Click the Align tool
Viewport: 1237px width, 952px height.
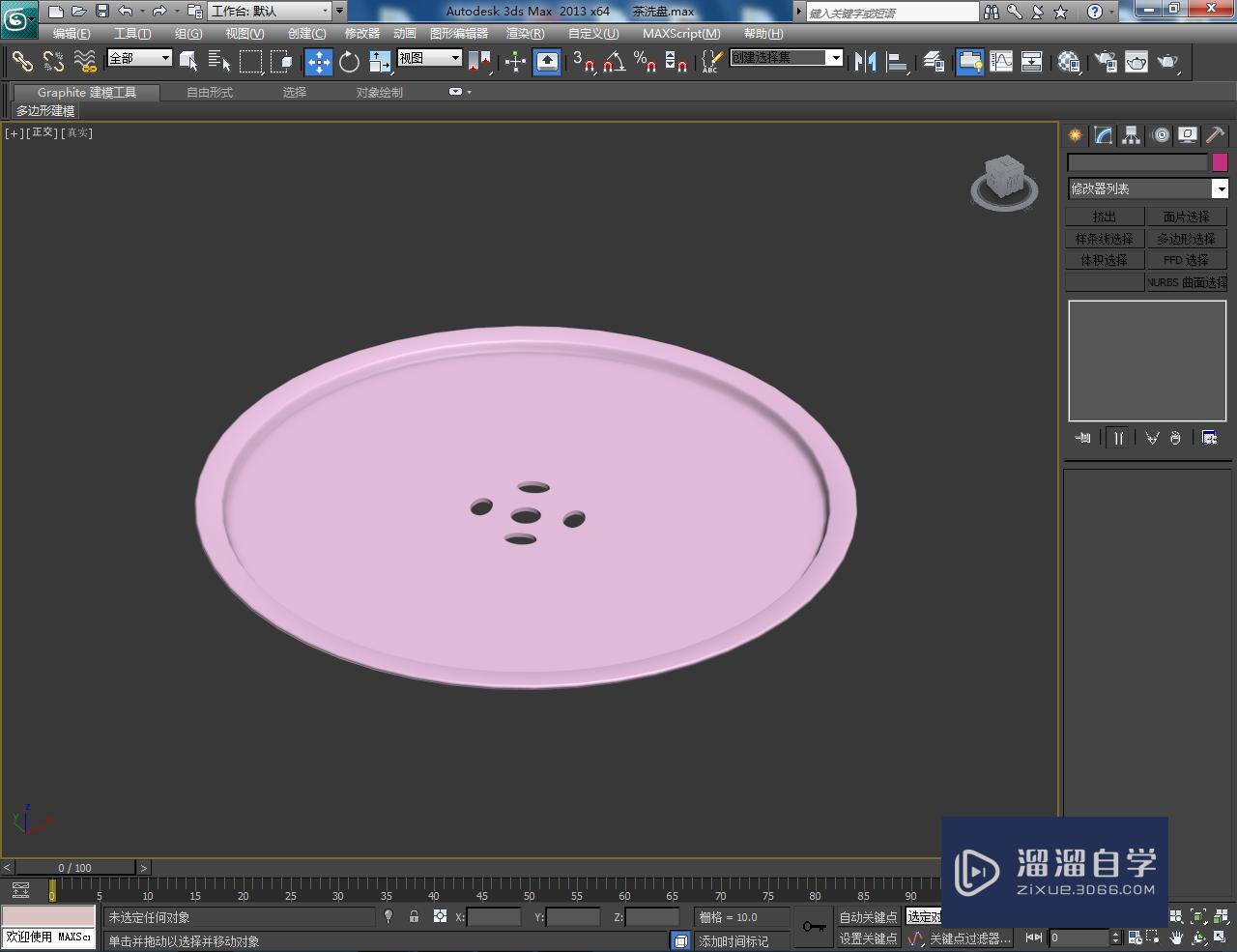pyautogui.click(x=898, y=62)
